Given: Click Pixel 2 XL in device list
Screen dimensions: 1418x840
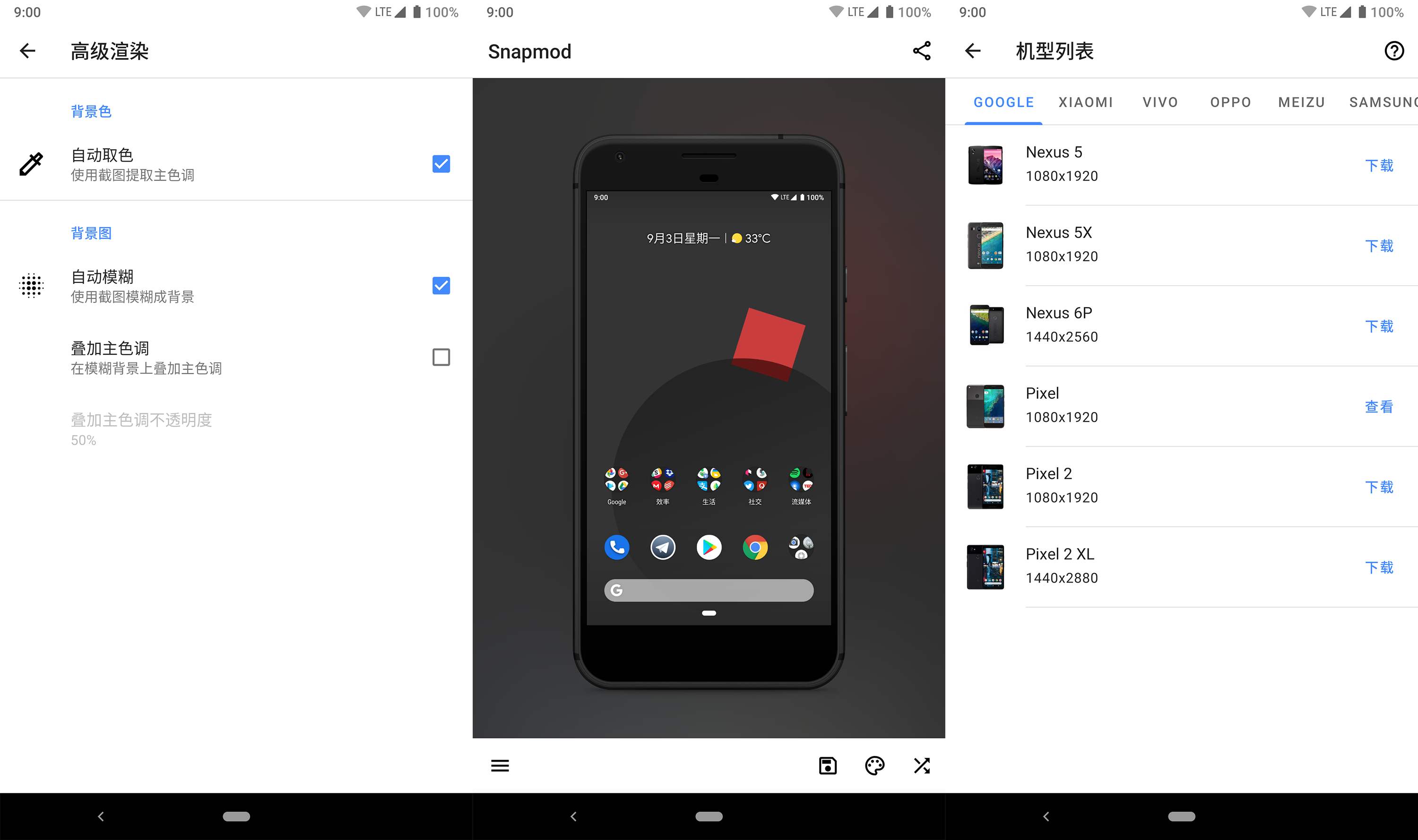Looking at the screenshot, I should pos(1059,565).
